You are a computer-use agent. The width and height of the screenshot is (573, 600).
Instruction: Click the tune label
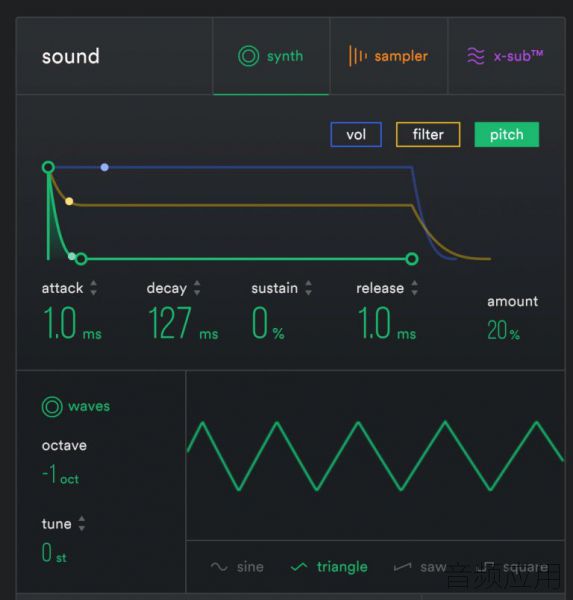tap(56, 524)
